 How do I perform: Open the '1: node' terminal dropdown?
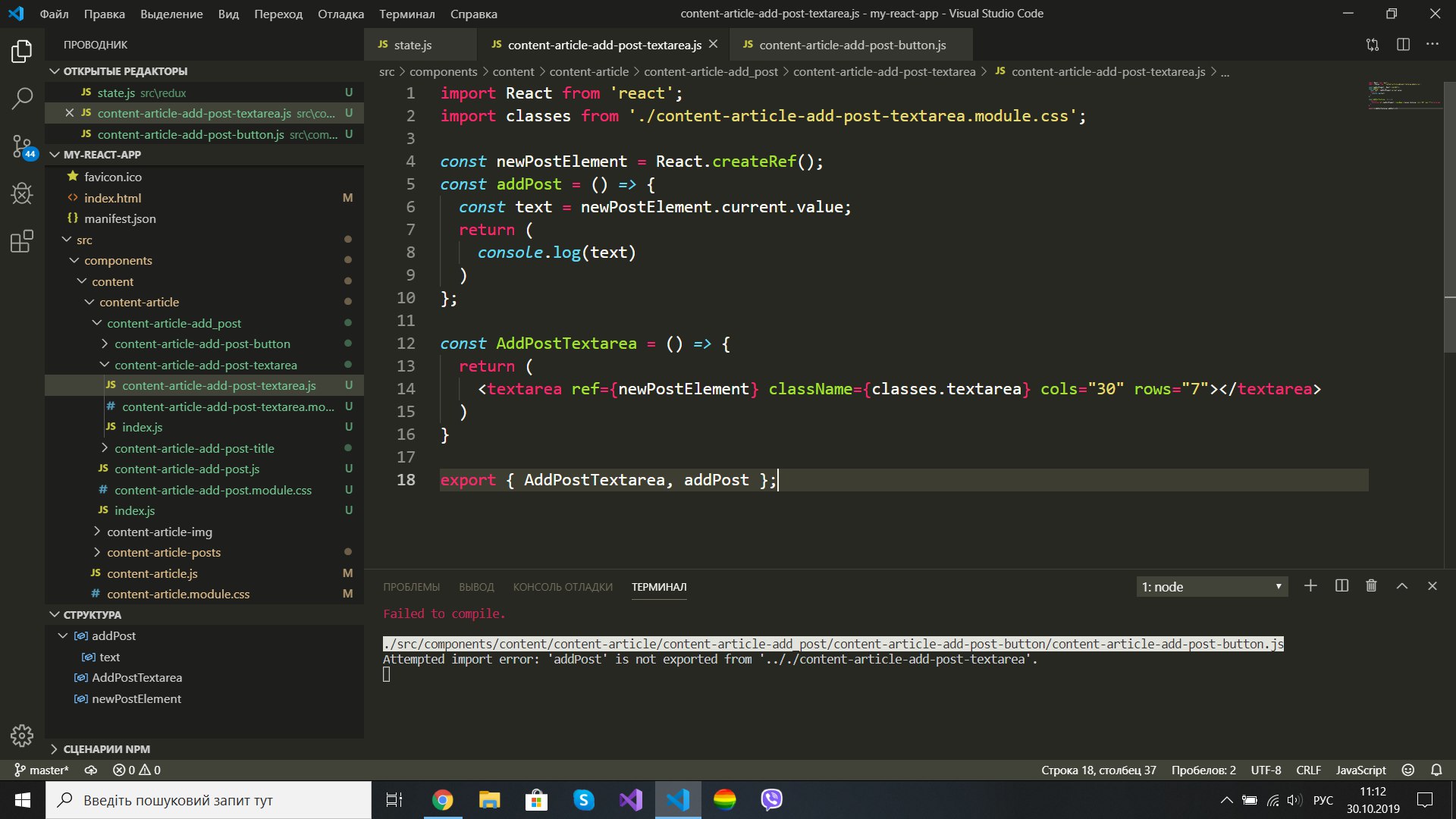1211,587
